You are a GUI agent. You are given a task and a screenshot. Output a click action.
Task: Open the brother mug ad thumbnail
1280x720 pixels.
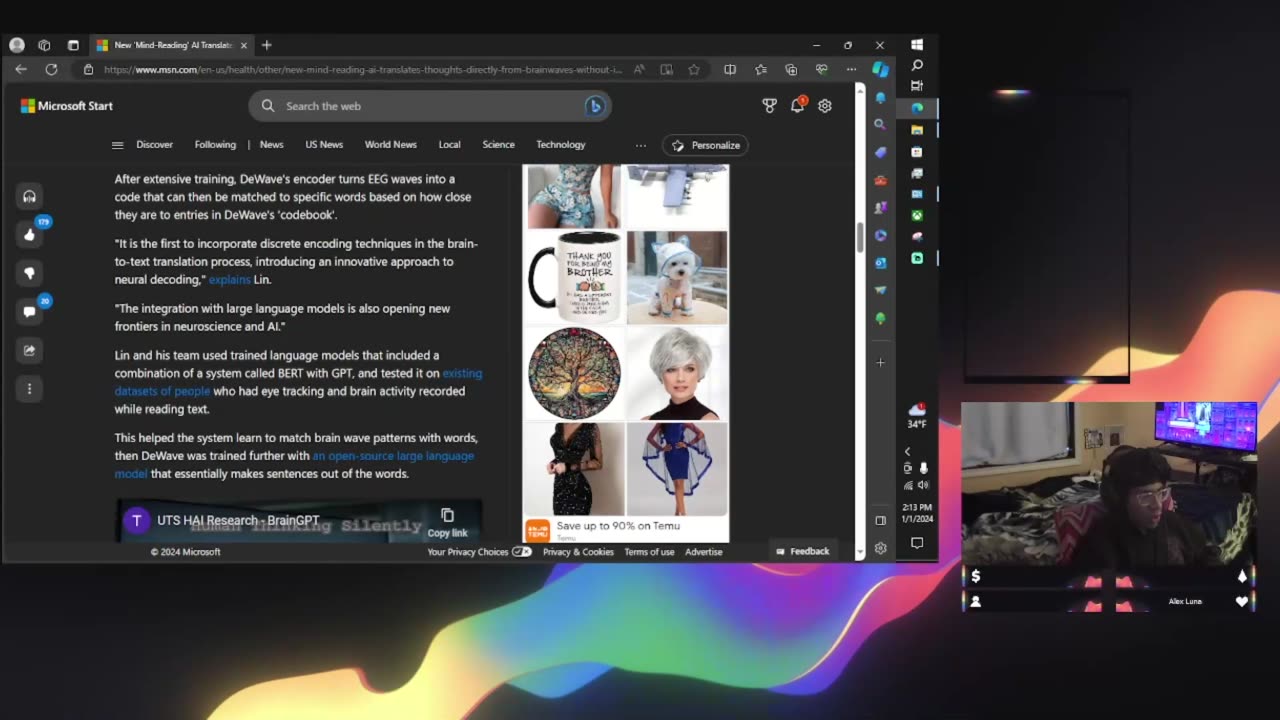[x=574, y=277]
